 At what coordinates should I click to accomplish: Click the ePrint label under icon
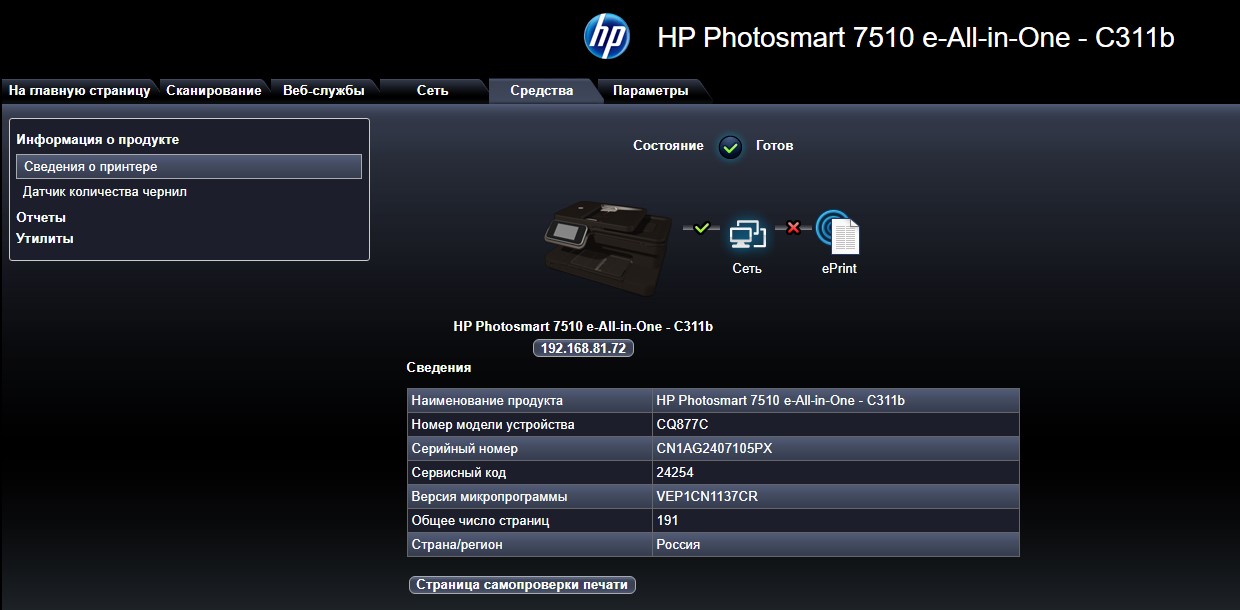(839, 268)
